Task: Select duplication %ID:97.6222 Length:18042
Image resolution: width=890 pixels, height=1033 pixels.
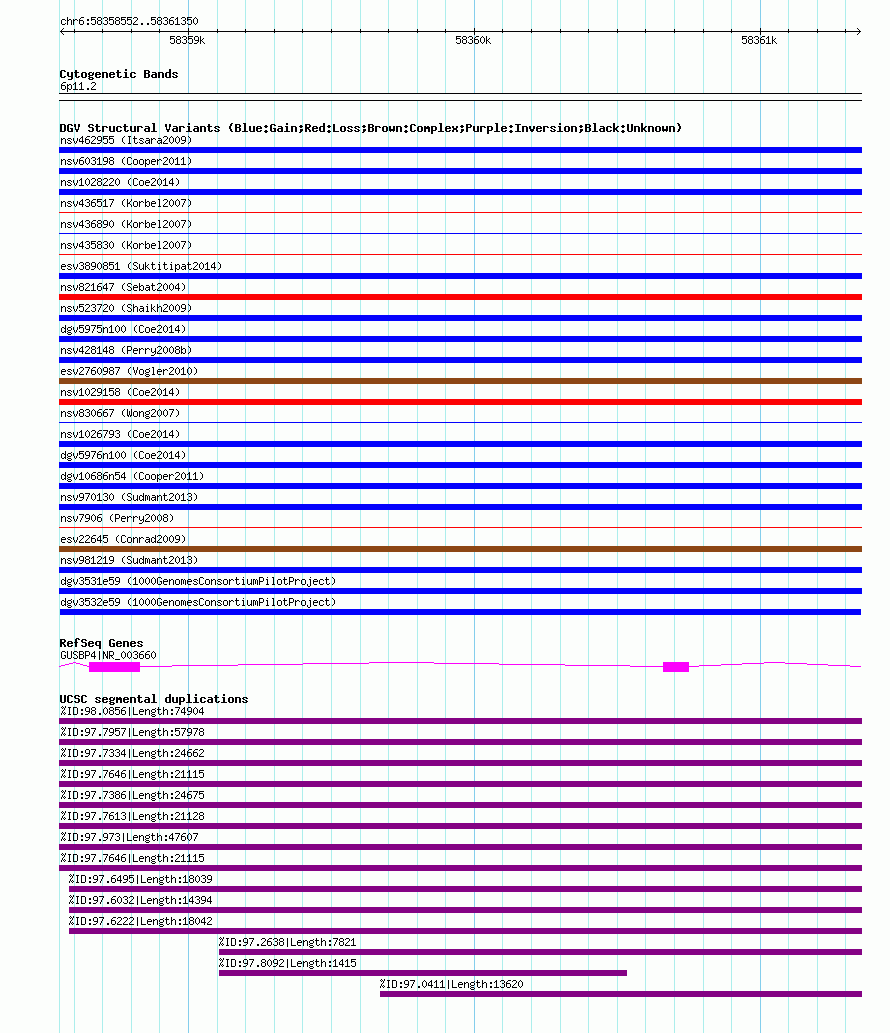Action: (141, 922)
